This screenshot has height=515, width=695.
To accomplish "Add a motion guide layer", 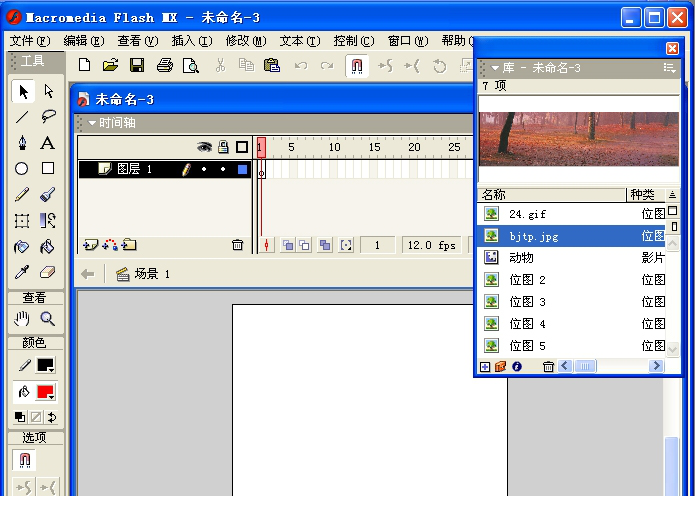I will 110,245.
